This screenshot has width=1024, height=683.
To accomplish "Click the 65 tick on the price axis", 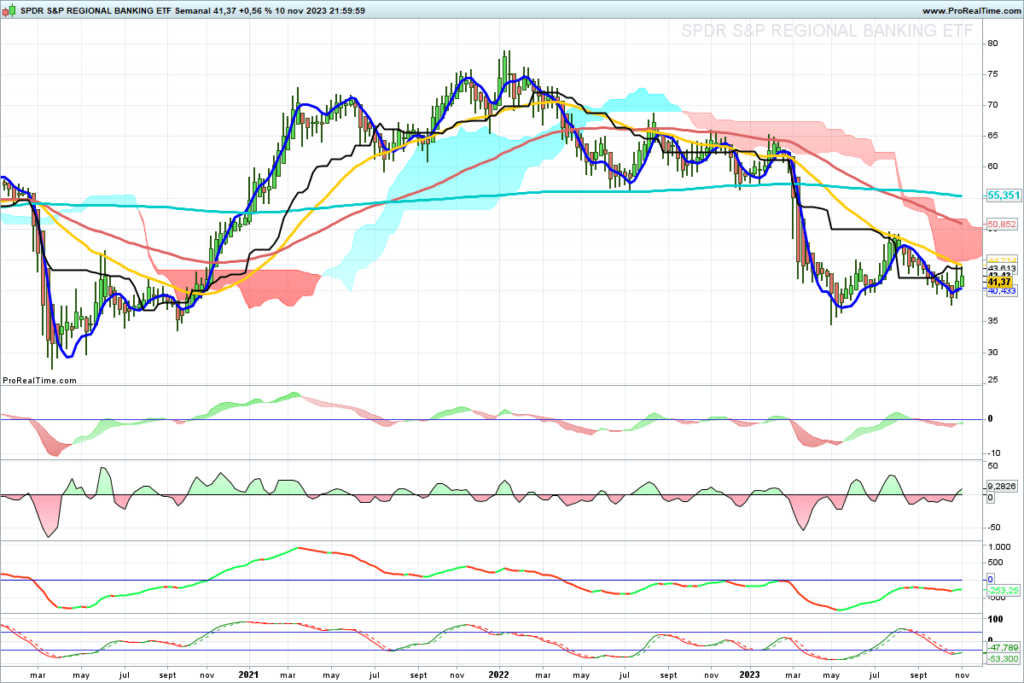I will 993,136.
